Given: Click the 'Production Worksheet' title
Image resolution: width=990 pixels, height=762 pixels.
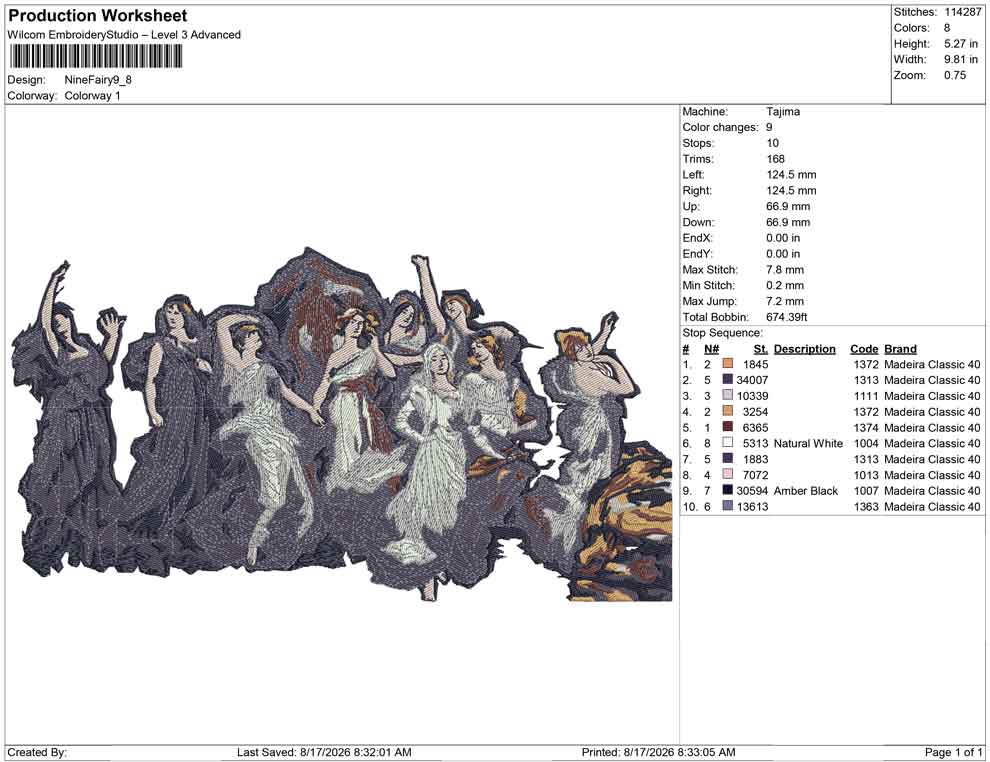Looking at the screenshot, I should click(98, 16).
